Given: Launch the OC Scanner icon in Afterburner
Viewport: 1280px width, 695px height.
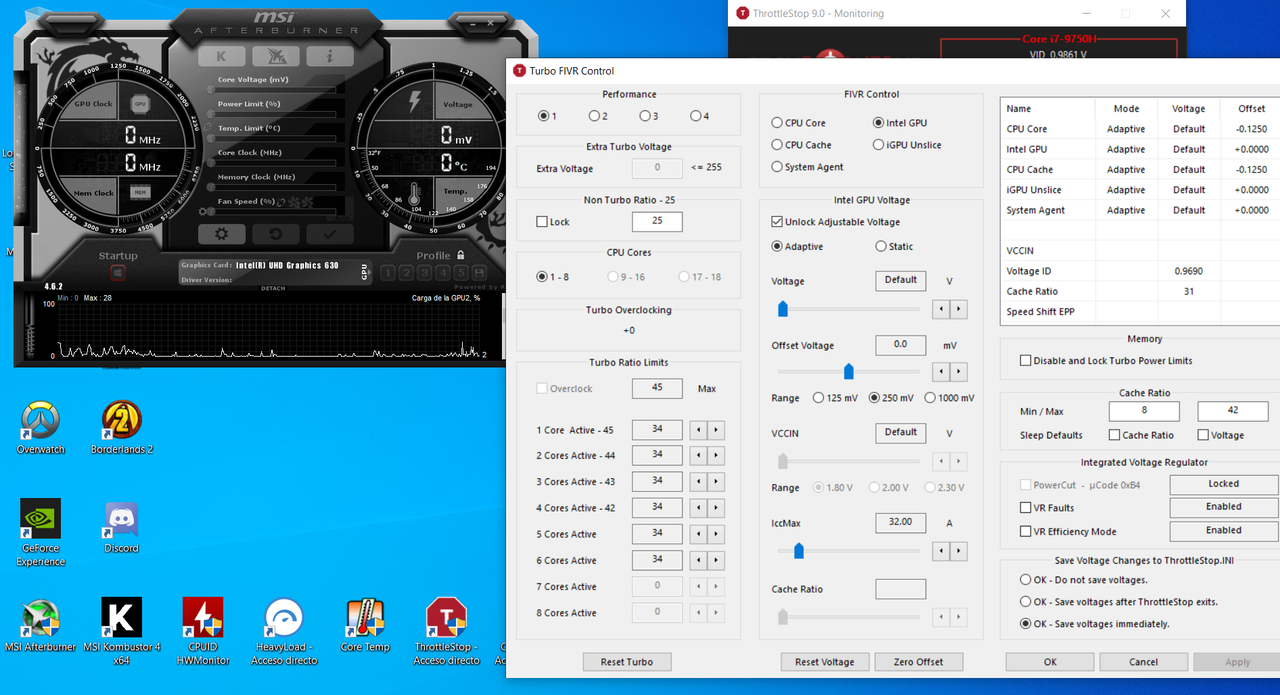Looking at the screenshot, I should tap(275, 56).
